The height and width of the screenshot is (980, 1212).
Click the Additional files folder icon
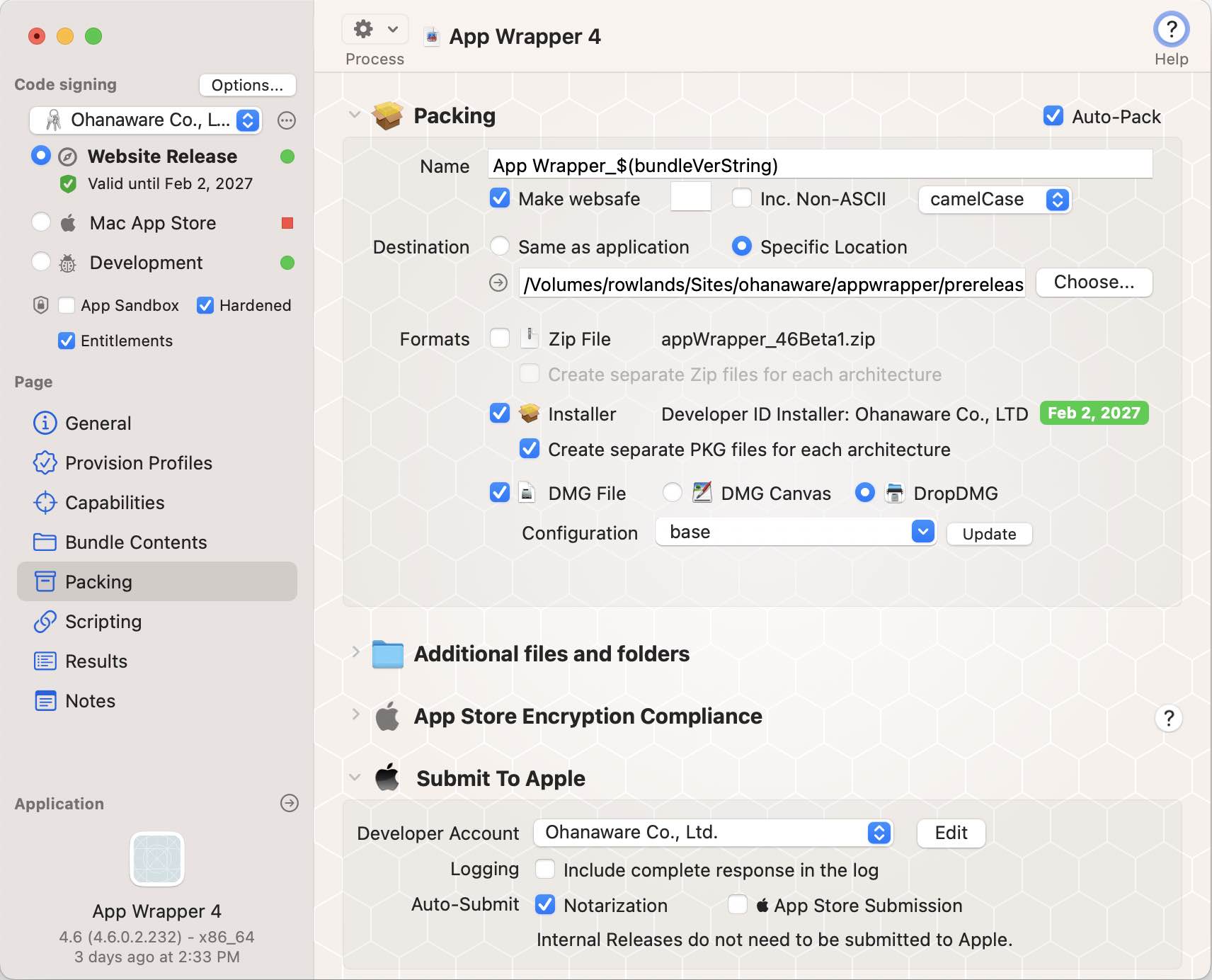tap(388, 654)
